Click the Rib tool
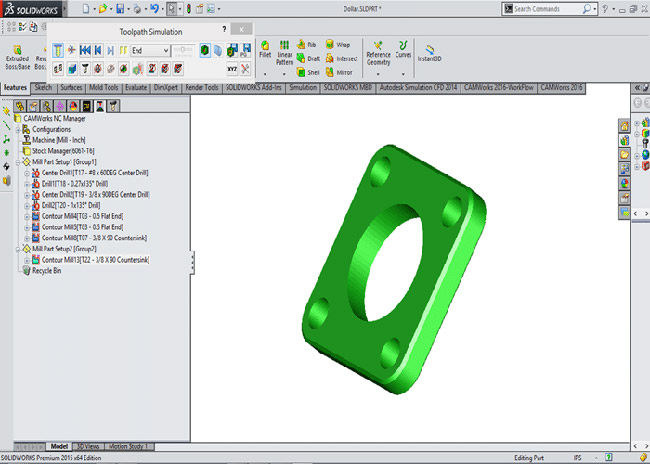 [x=307, y=44]
